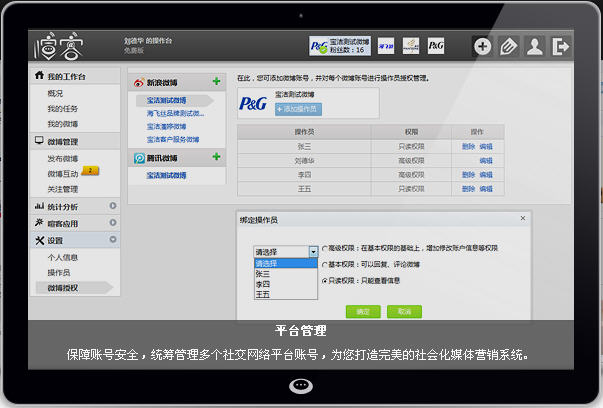Viewport: 603px width, 408px height.
Task: Open 微博互动 in the sidebar
Action: (63, 174)
